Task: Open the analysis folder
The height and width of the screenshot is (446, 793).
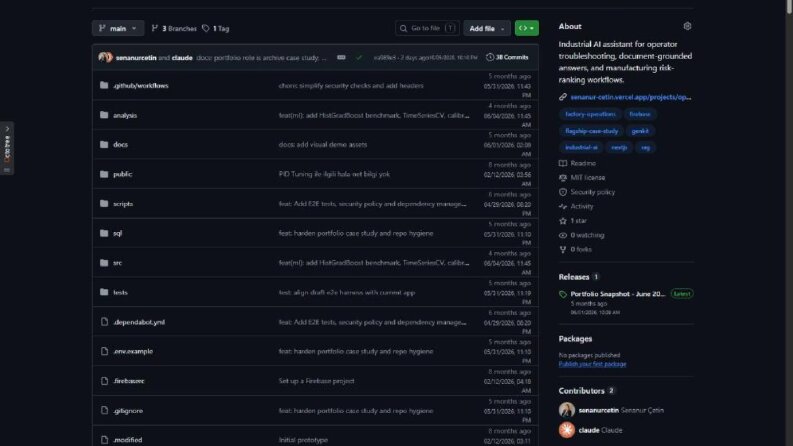Action: coord(125,115)
